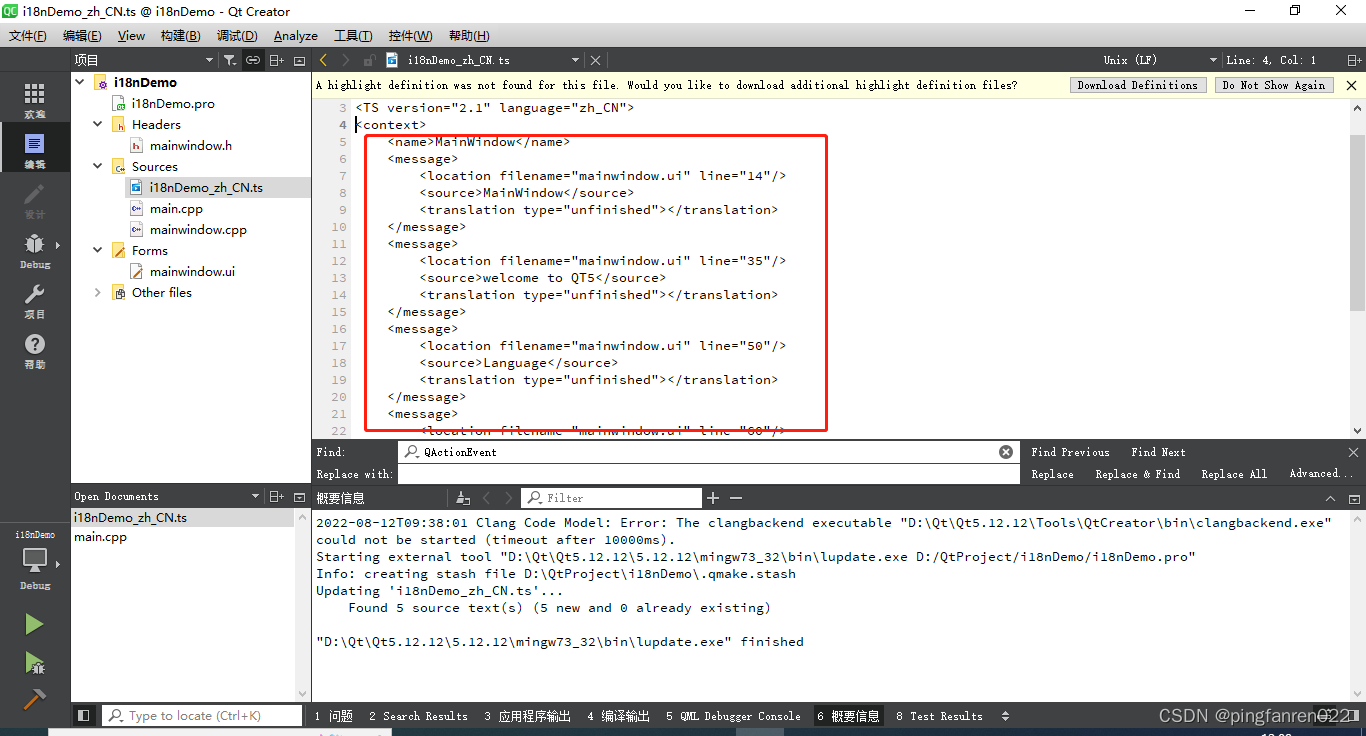Split the project sidebar panel

[277, 60]
